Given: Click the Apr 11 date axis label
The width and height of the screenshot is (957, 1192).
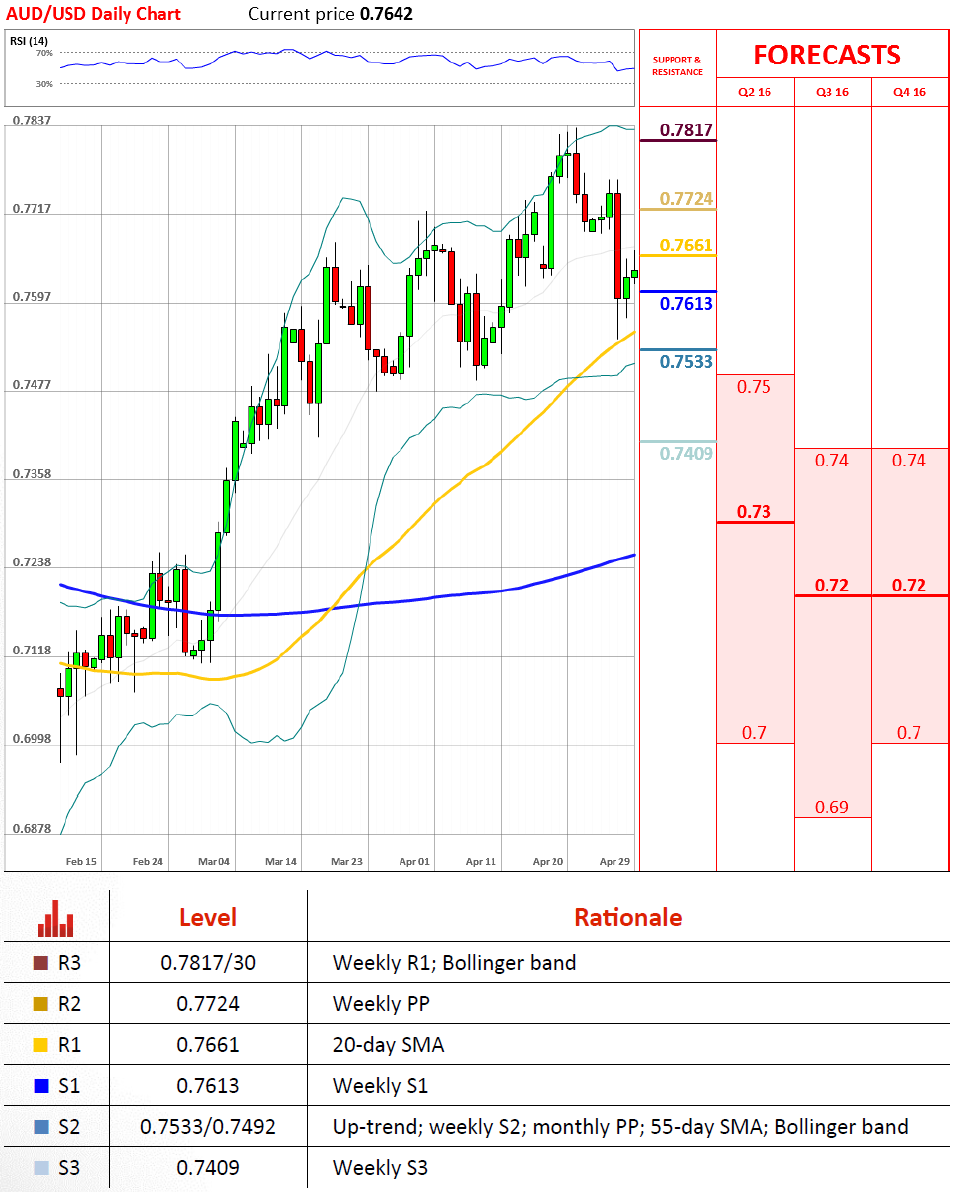Looking at the screenshot, I should point(480,862).
